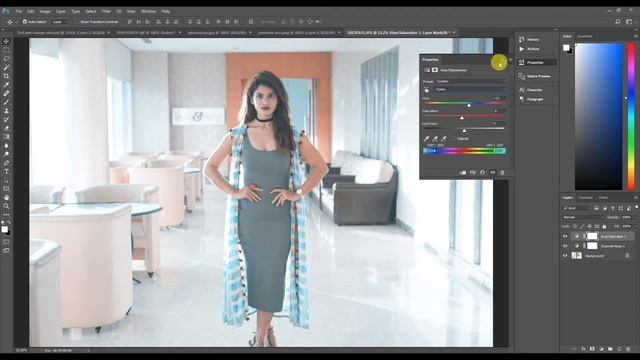This screenshot has width=640, height=360.
Task: Click view previous state icon in Properties
Action: point(473,173)
